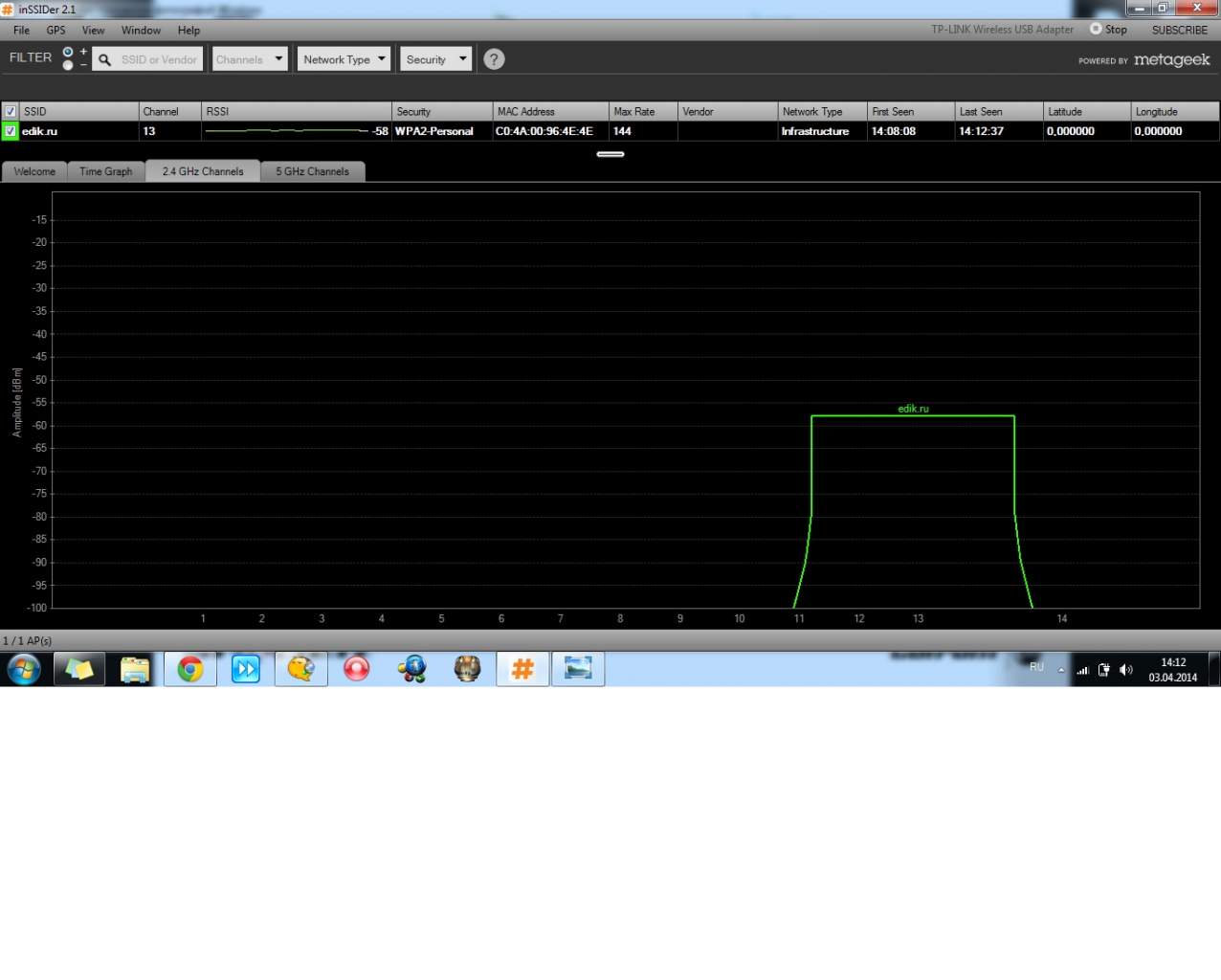
Task: Open the GPS menu
Action: (x=55, y=31)
